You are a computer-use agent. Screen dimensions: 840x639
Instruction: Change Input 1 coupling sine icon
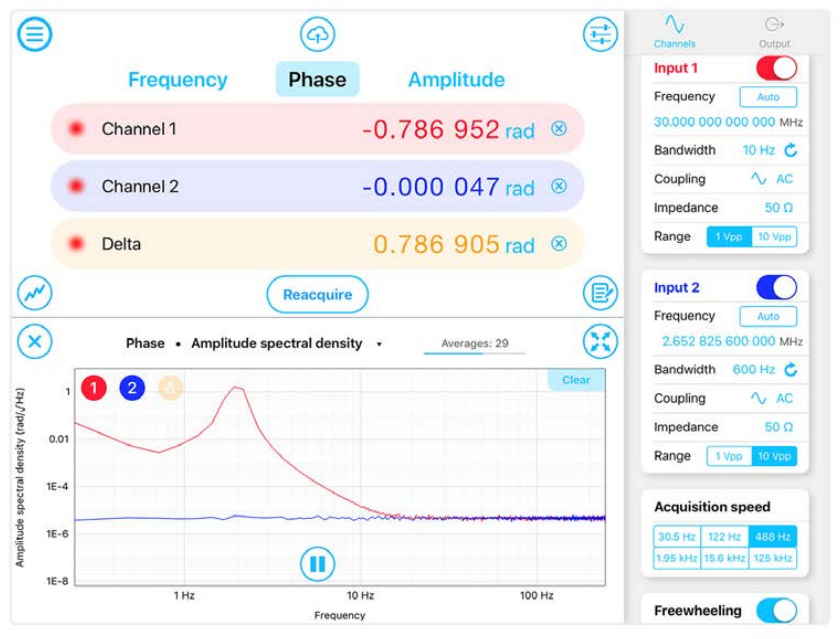(x=758, y=179)
